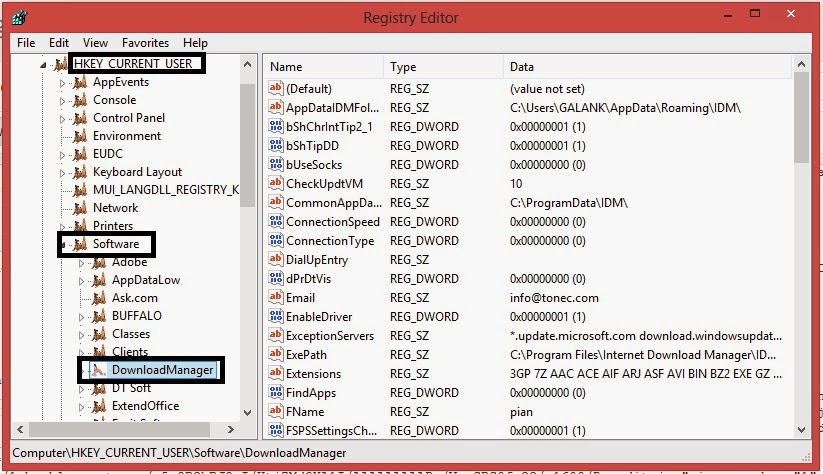This screenshot has height=474, width=823.
Task: Click tree pane scroll-up arrow
Action: pyautogui.click(x=248, y=65)
